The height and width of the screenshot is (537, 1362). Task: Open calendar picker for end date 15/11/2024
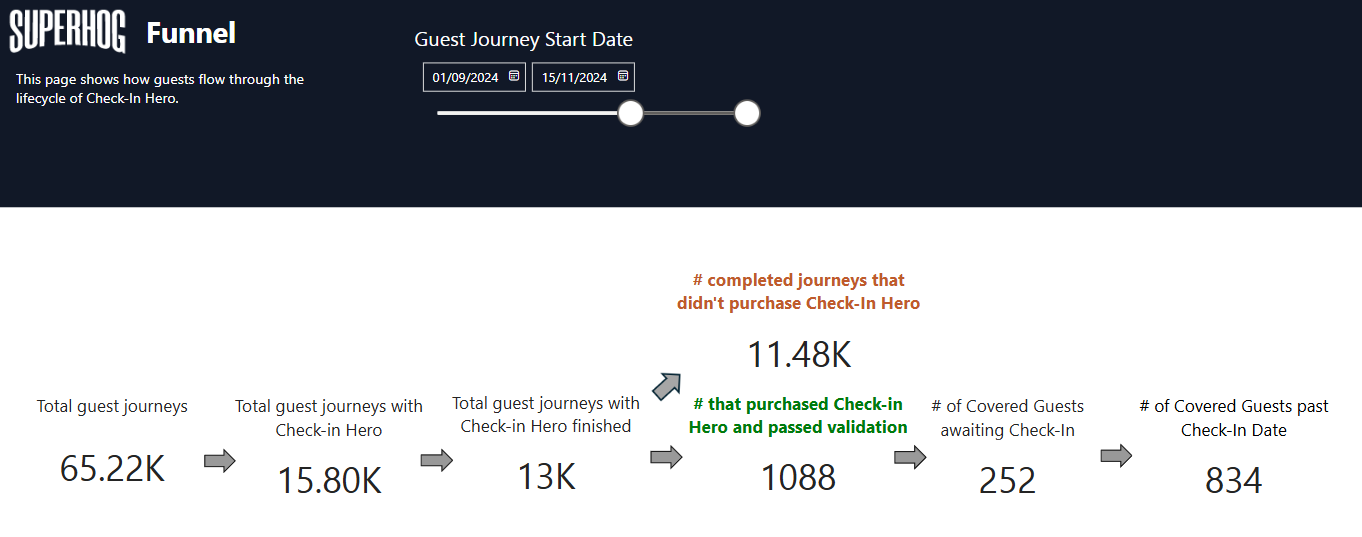[623, 76]
